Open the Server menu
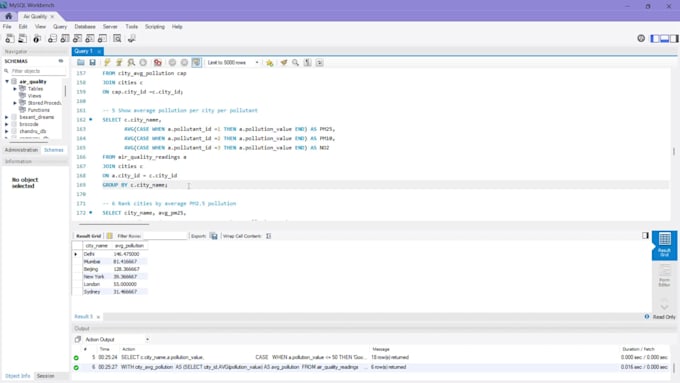 pos(110,26)
